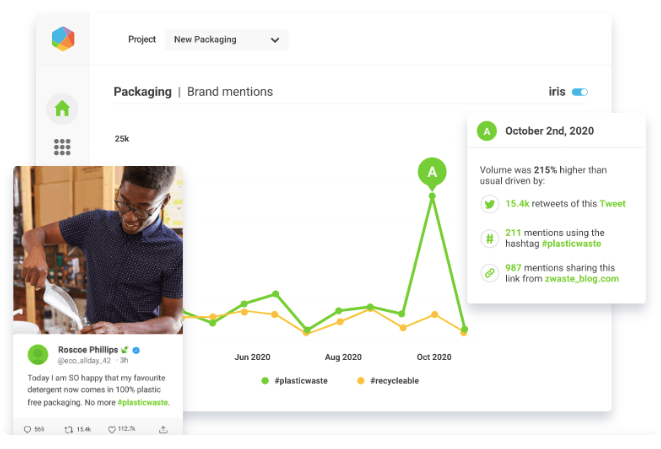The image size is (661, 449).
Task: Click the @eco_allday_42 handle
Action: point(84,360)
